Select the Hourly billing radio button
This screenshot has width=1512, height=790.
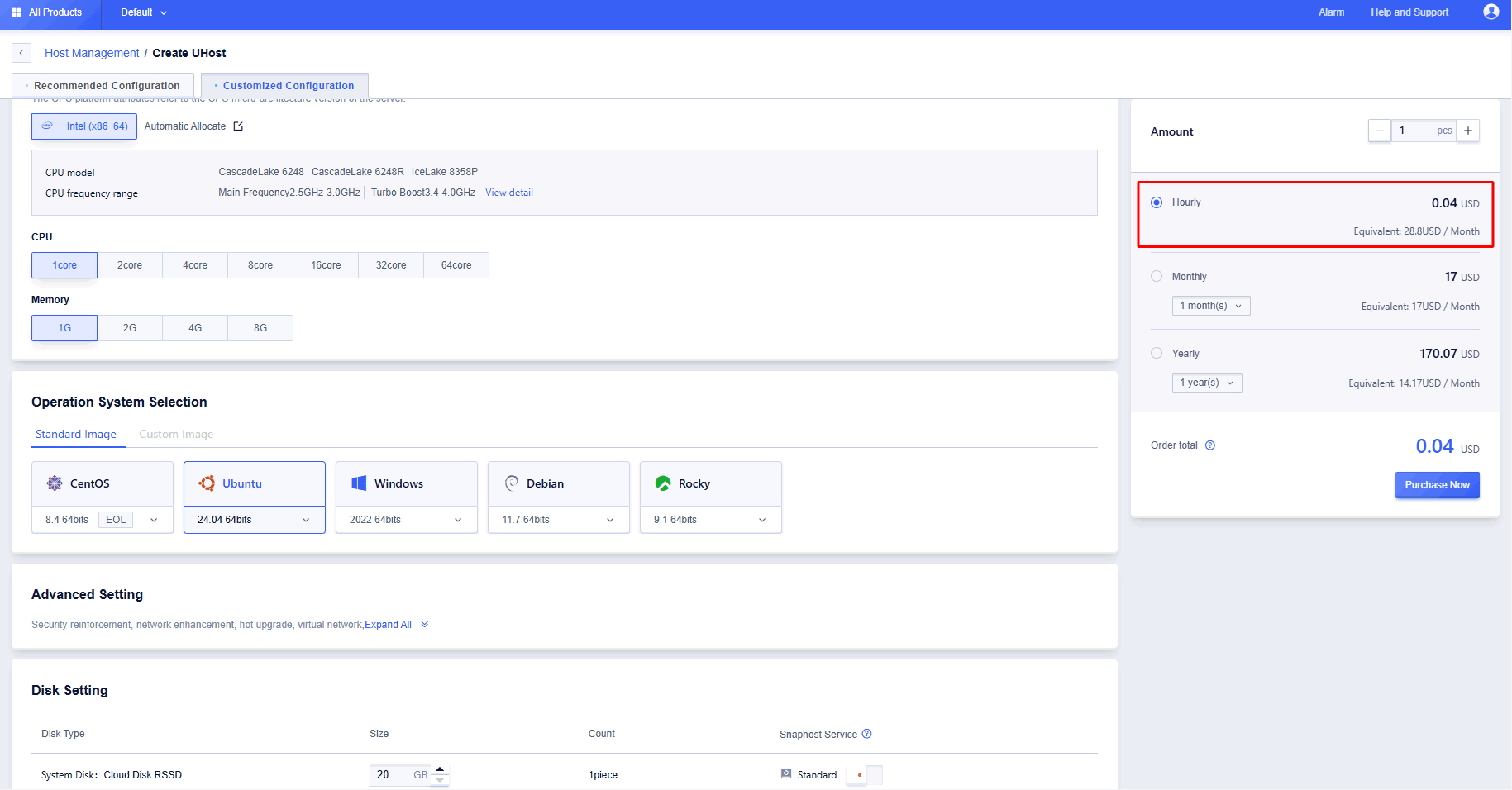(1157, 202)
